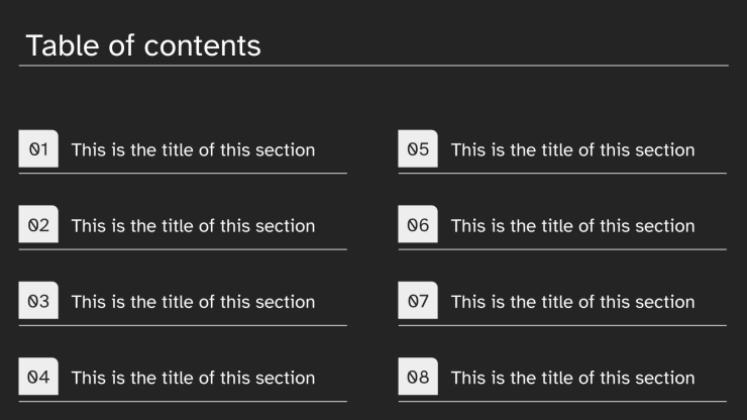Click the 03 number badge

tap(38, 302)
